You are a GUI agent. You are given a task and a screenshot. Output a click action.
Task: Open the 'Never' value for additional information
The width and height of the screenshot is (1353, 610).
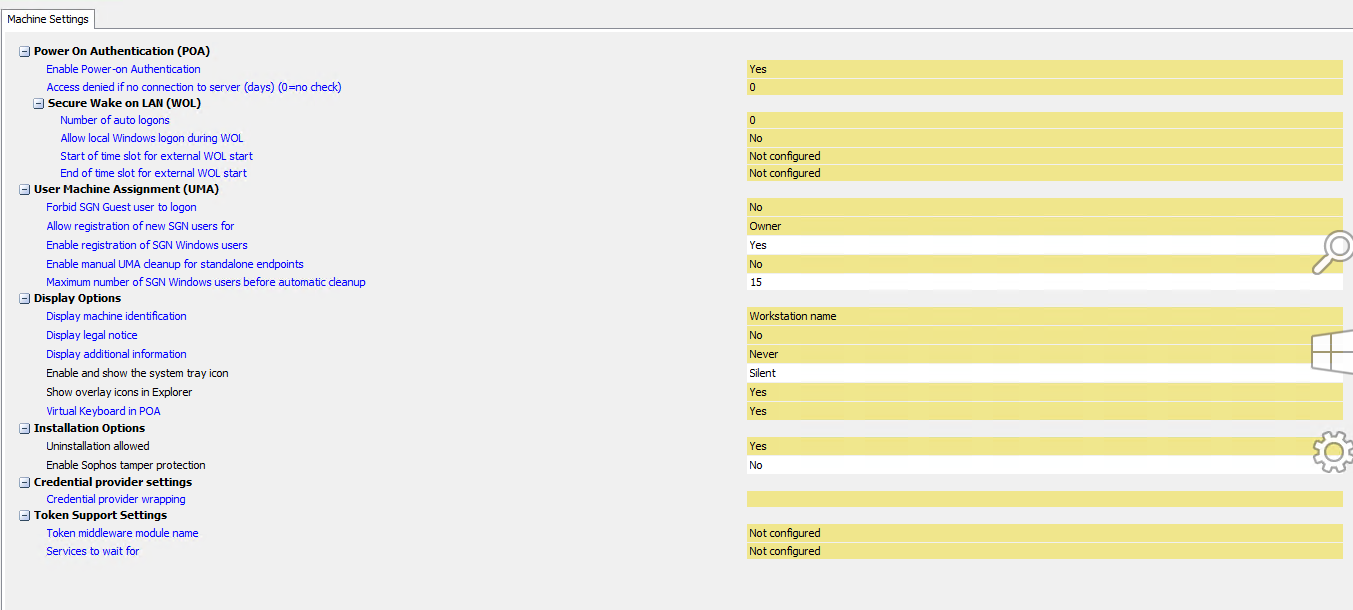pos(1045,354)
